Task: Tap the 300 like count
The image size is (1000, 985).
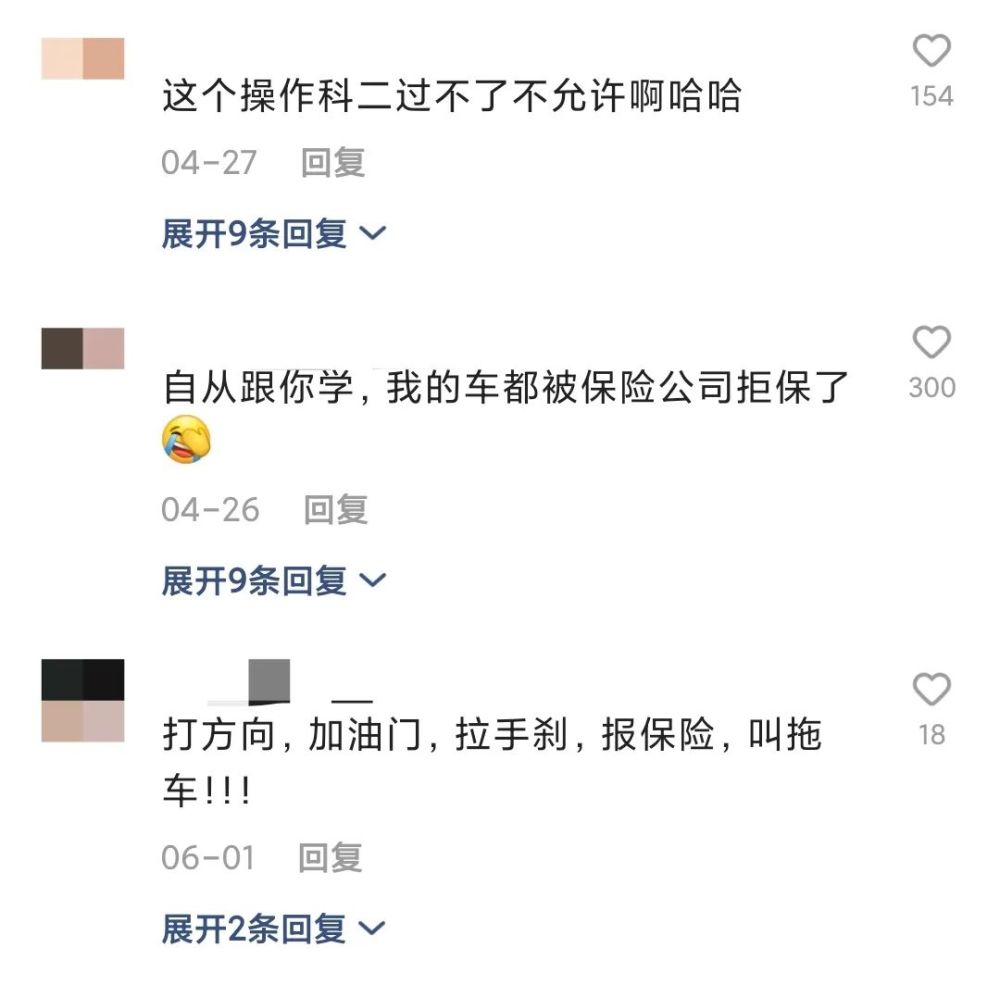Action: click(x=932, y=387)
